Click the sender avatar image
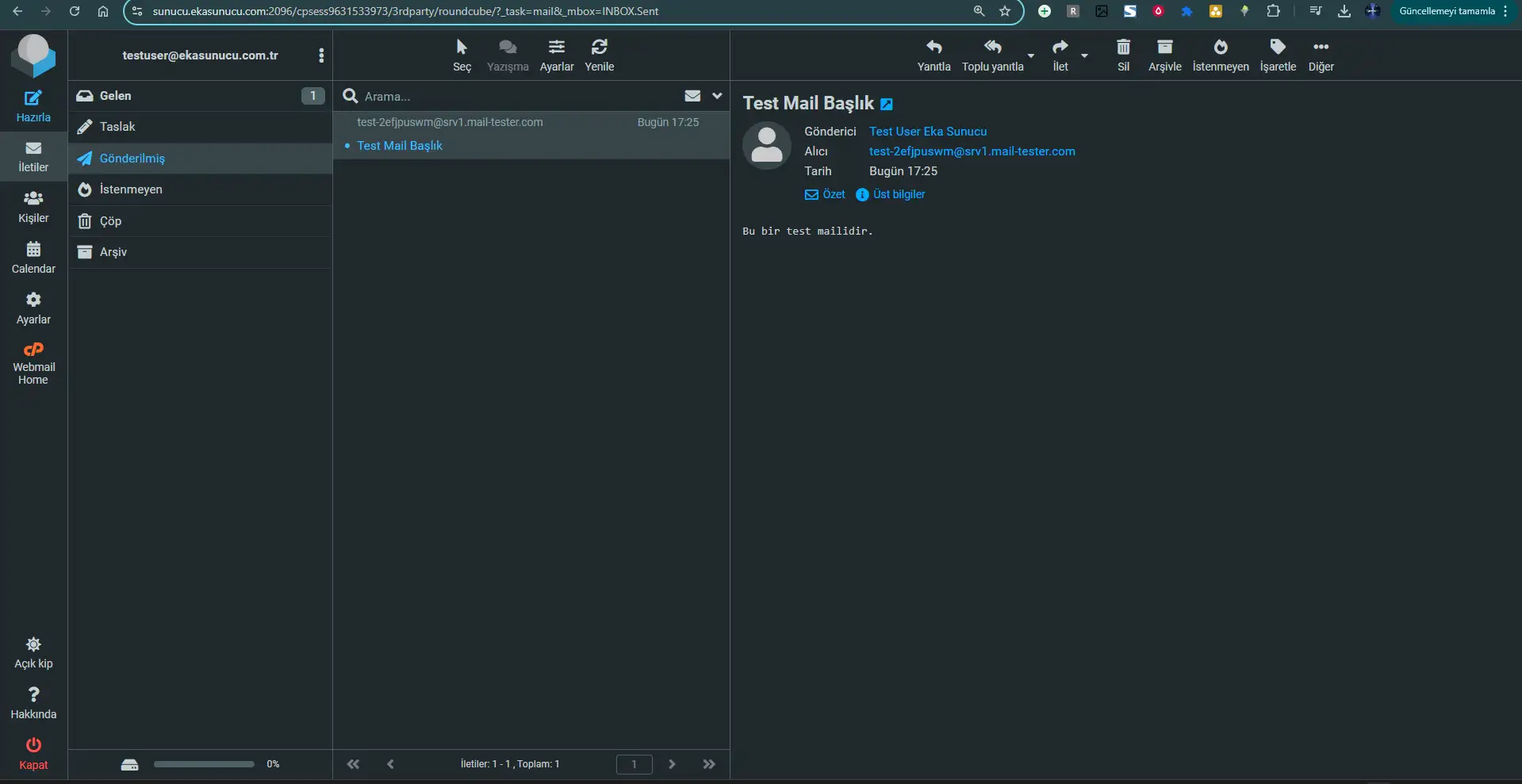 click(767, 146)
